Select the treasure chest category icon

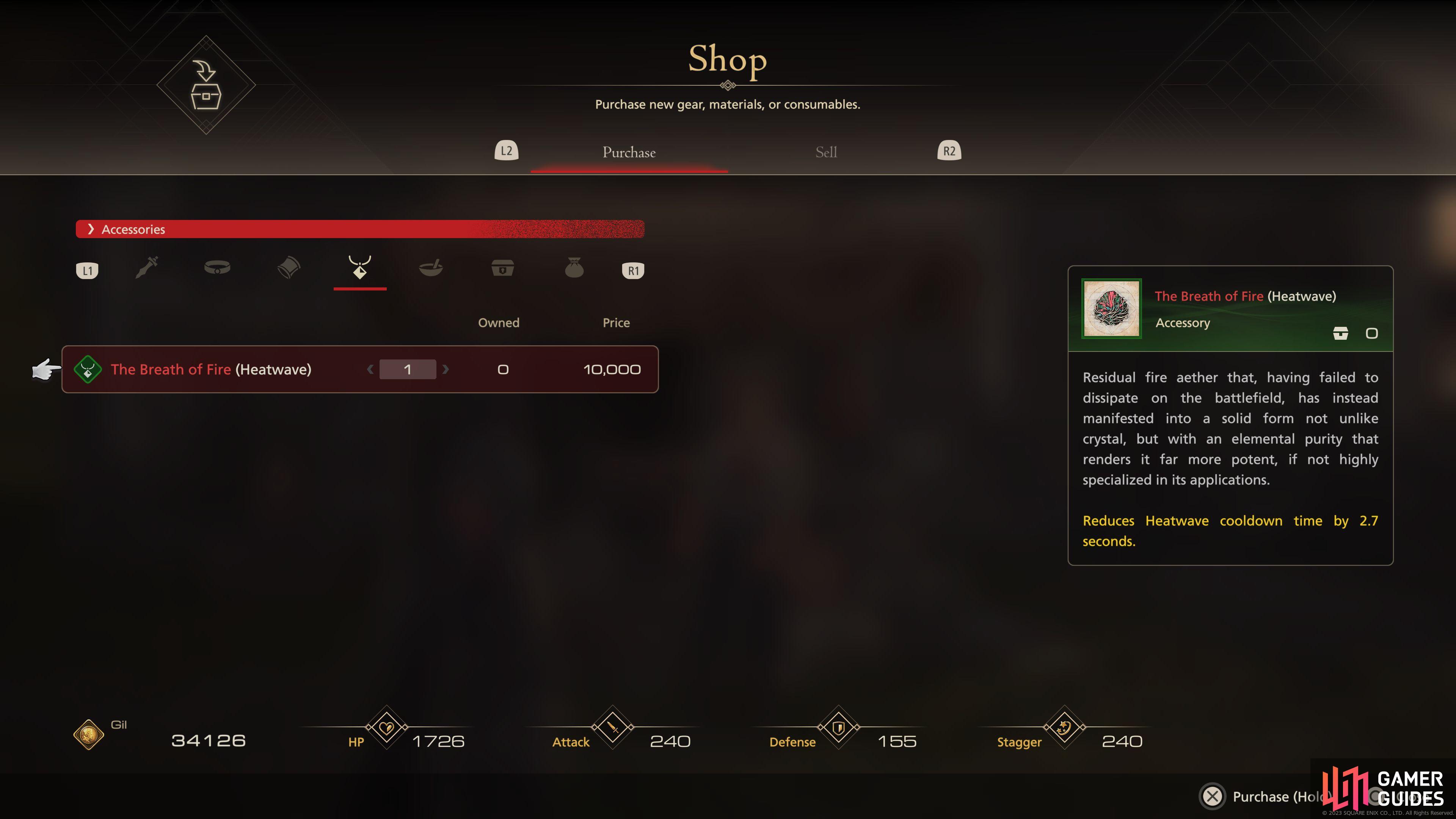(502, 268)
